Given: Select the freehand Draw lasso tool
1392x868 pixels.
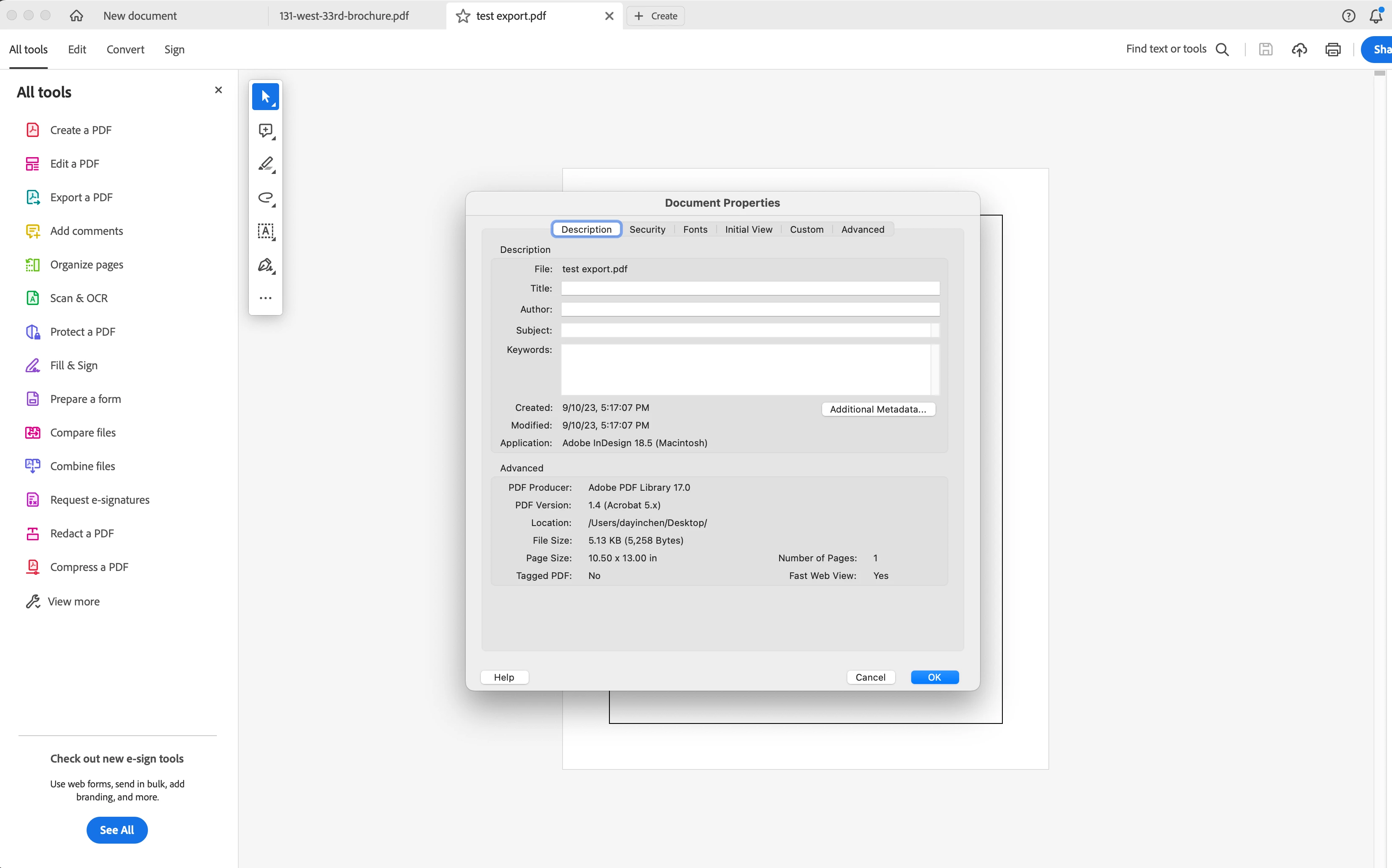Looking at the screenshot, I should (x=265, y=198).
